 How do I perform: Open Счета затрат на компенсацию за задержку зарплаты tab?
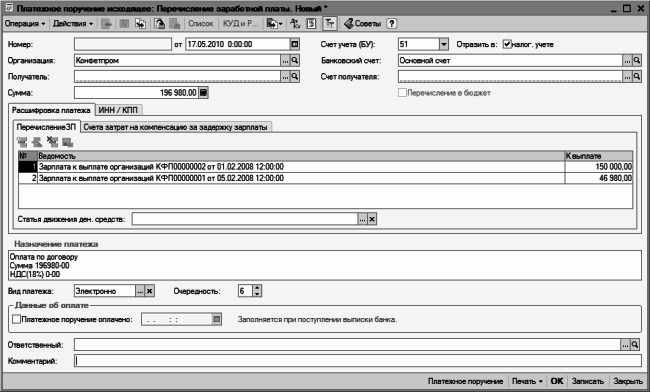click(x=175, y=127)
